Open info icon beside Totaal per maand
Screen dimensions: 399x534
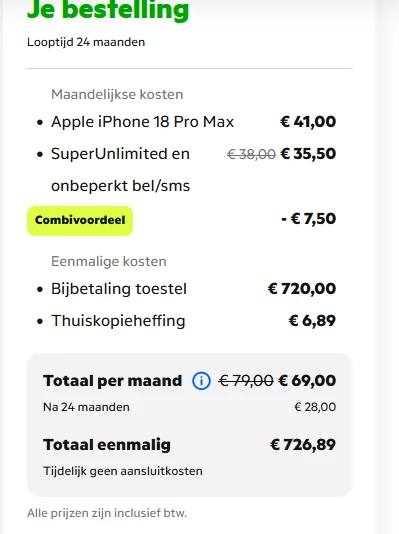click(x=201, y=381)
